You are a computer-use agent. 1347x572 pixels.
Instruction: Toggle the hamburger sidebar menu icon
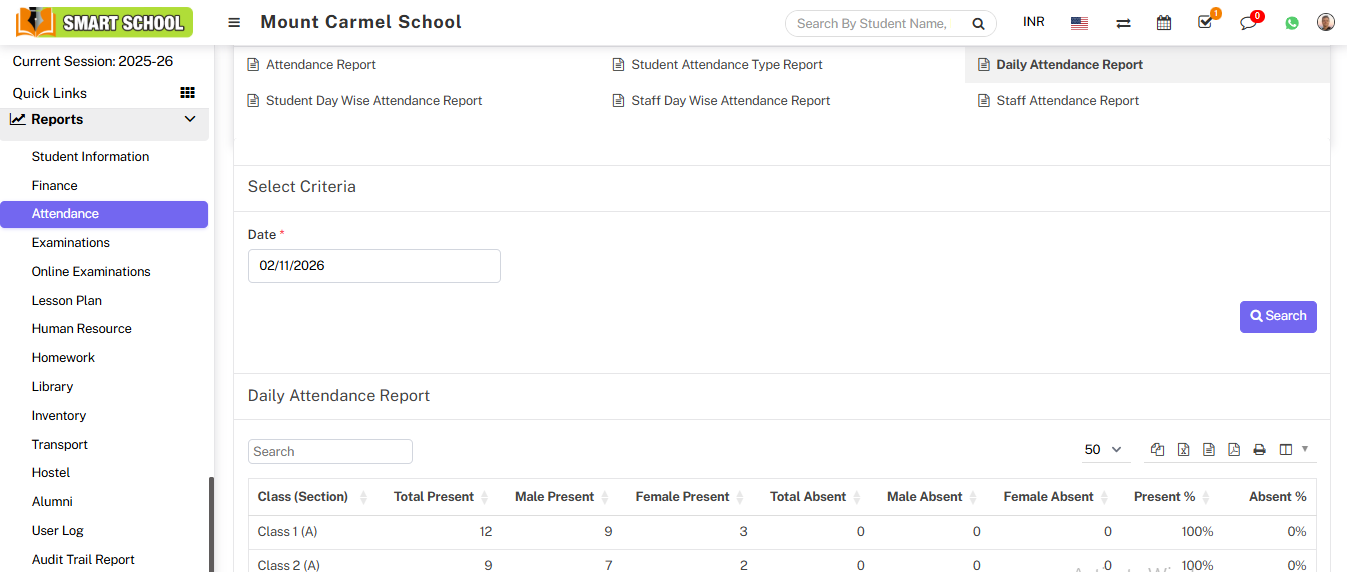pyautogui.click(x=234, y=22)
